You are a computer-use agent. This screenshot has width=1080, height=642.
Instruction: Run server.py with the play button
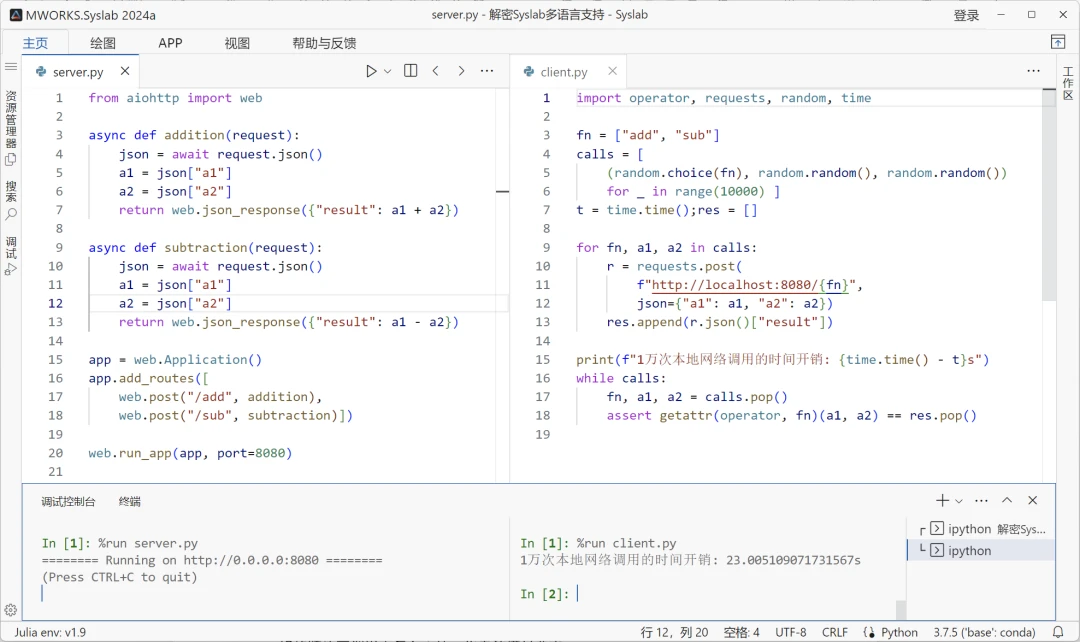coord(371,71)
